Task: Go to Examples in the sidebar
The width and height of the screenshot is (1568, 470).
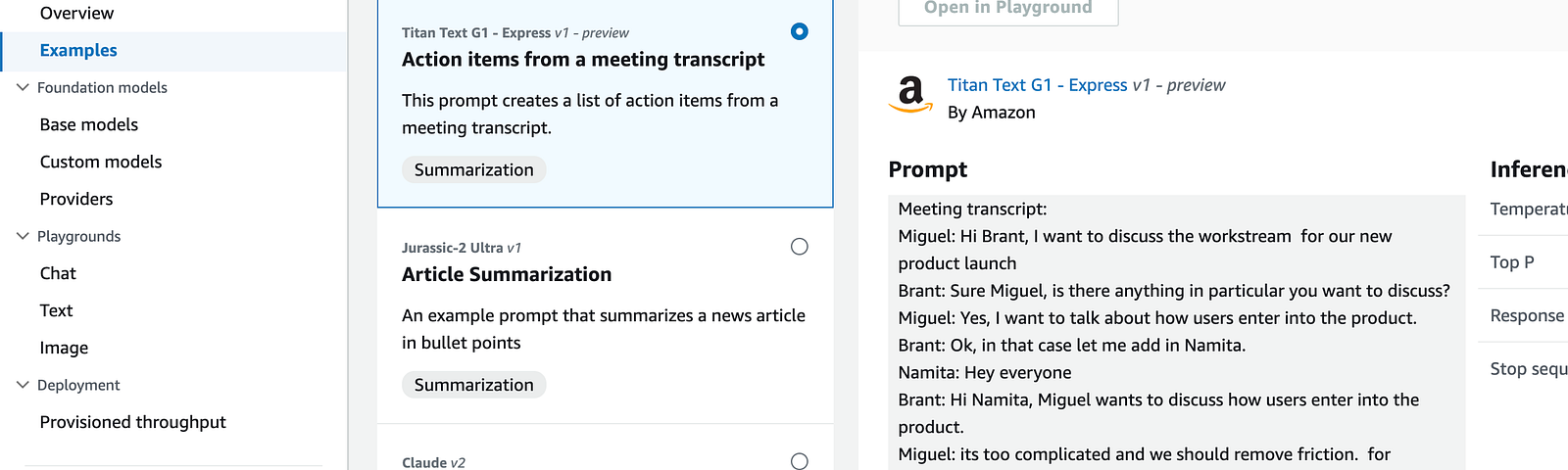Action: (78, 50)
